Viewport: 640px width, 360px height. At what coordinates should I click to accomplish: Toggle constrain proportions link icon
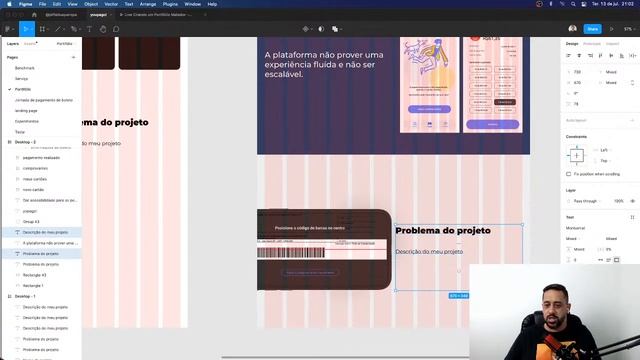pyautogui.click(x=633, y=83)
